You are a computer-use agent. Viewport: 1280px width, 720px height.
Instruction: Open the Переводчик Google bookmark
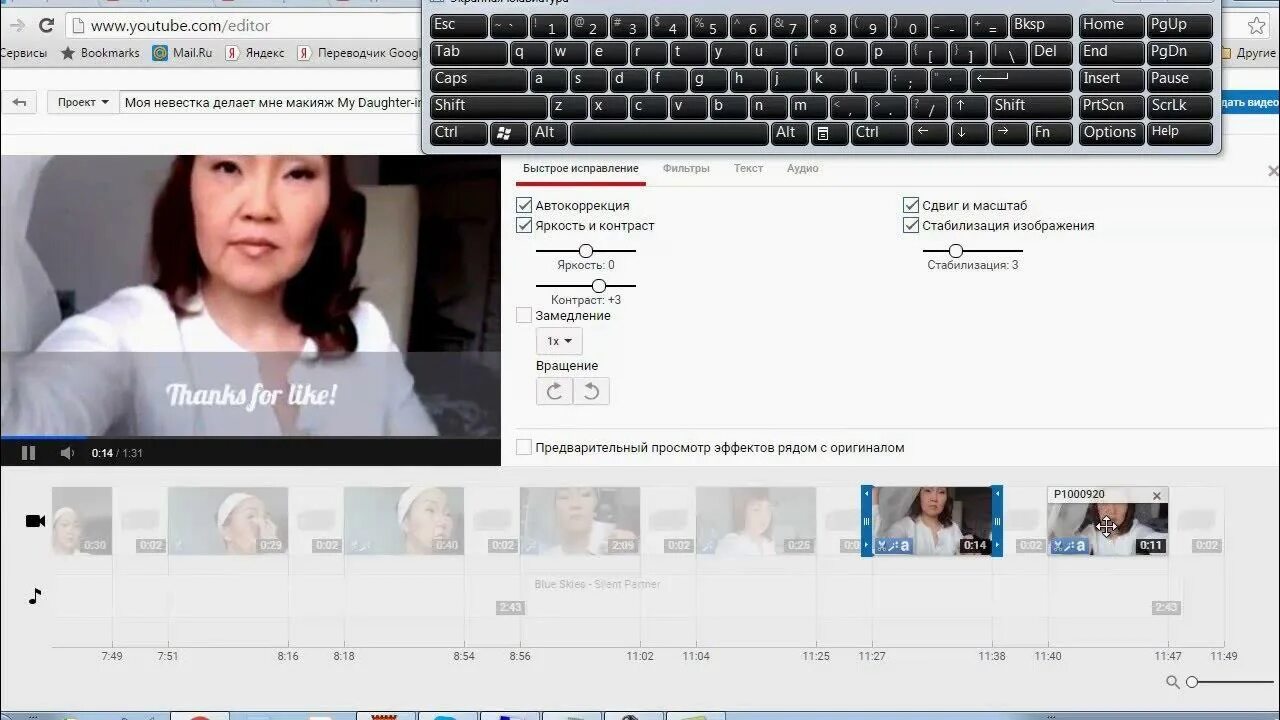[358, 53]
